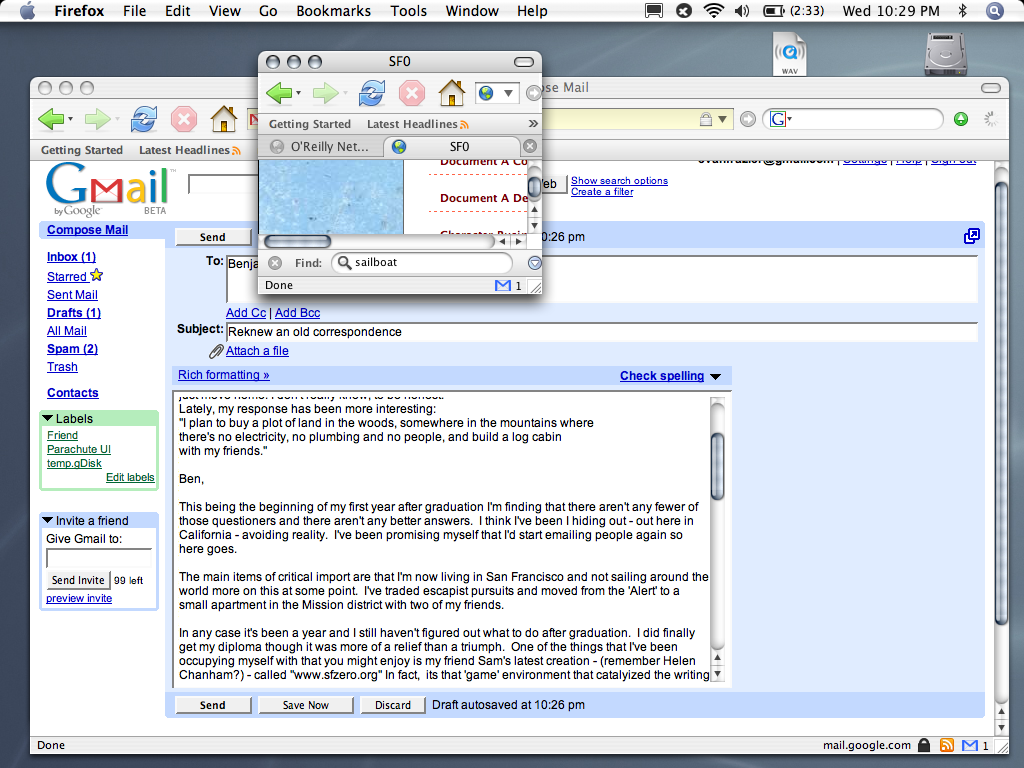Viewport: 1024px width, 768px height.
Task: Open the Help menu
Action: (532, 11)
